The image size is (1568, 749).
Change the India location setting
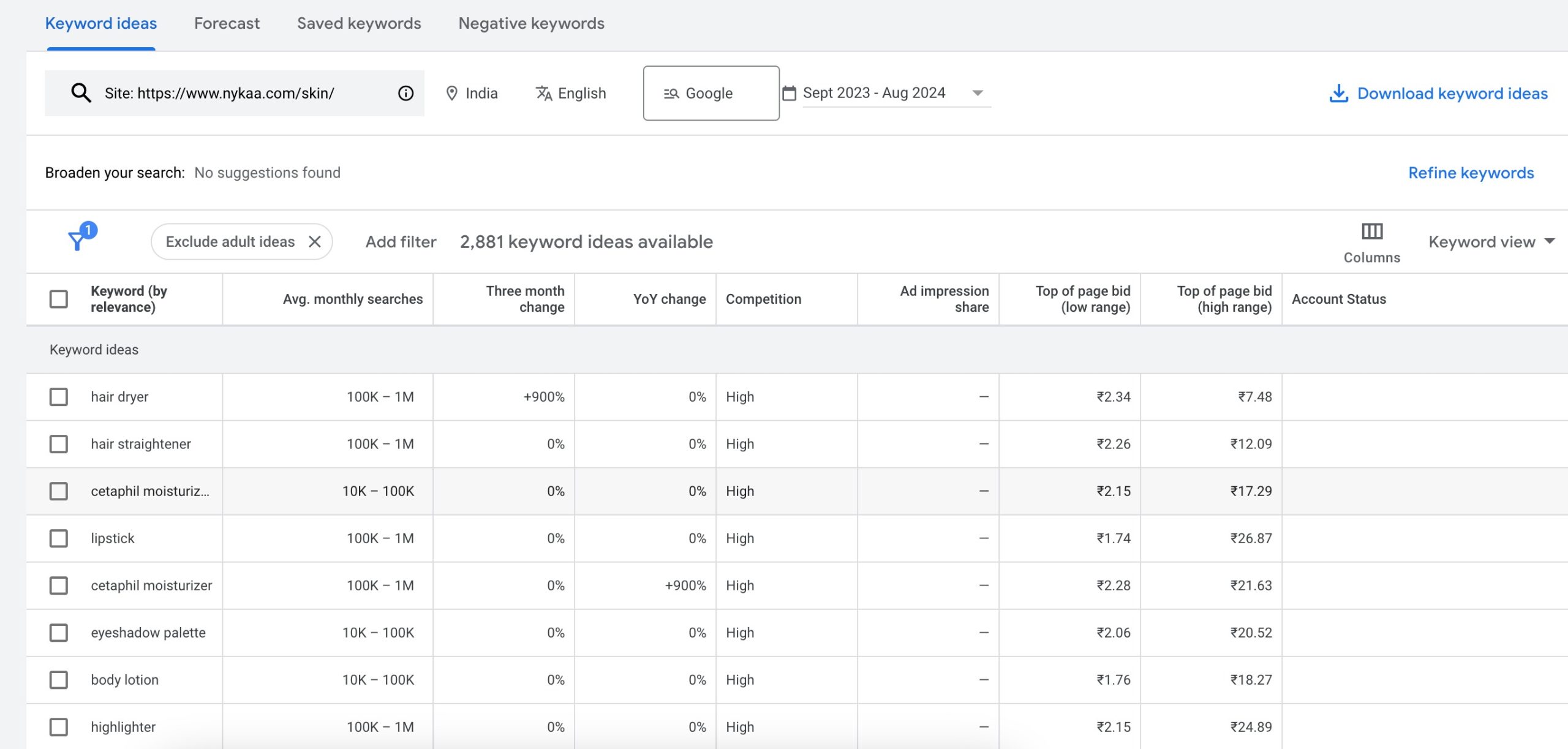click(472, 93)
